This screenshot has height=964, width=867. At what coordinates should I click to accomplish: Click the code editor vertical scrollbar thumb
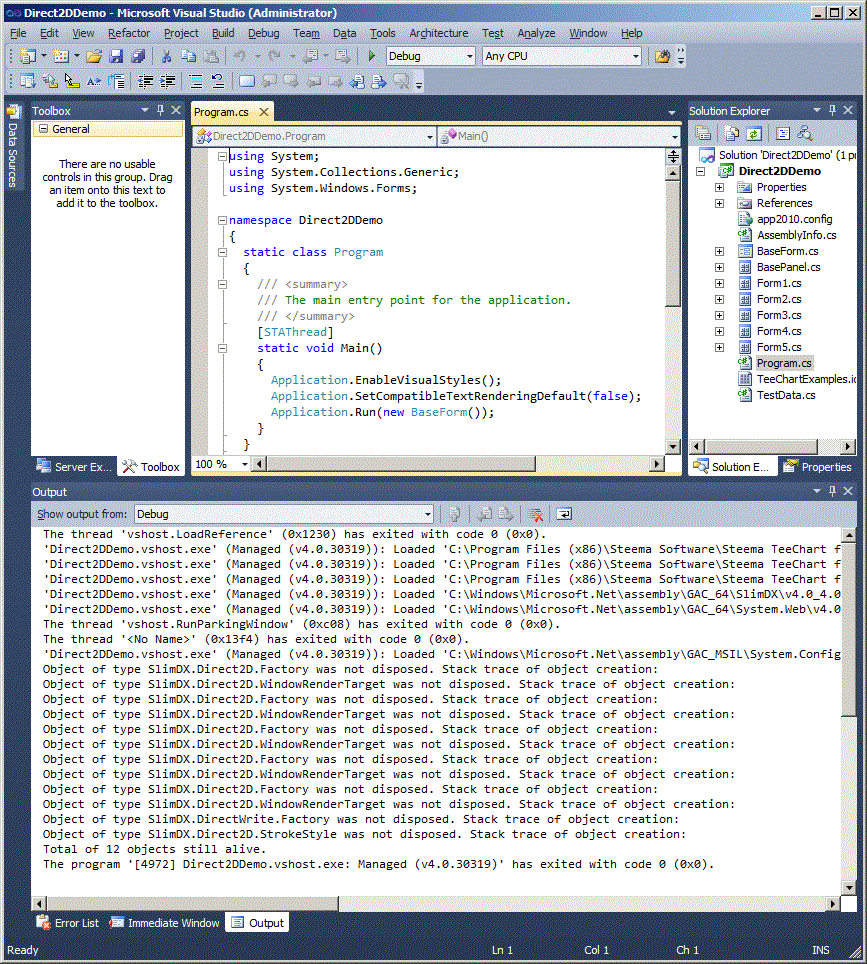tap(673, 243)
